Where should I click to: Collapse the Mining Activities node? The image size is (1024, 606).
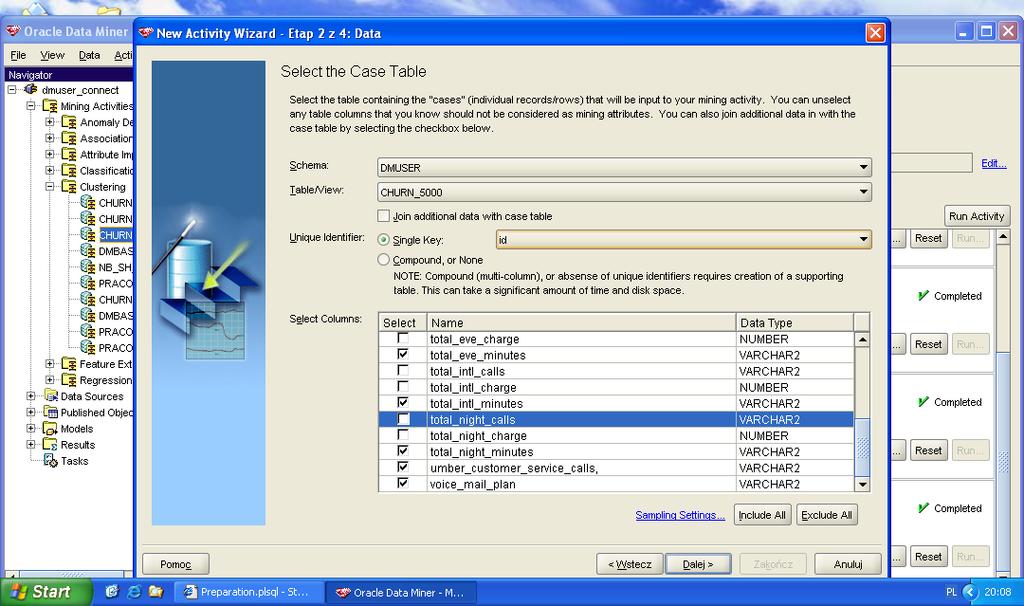[31, 106]
